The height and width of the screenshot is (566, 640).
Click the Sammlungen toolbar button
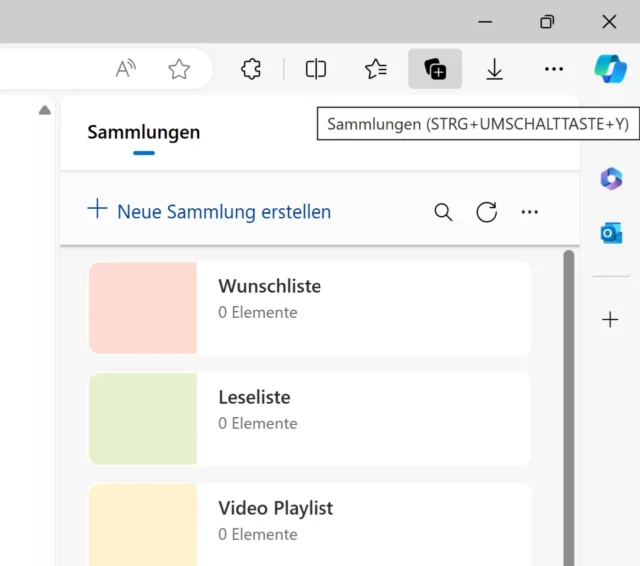pos(435,69)
